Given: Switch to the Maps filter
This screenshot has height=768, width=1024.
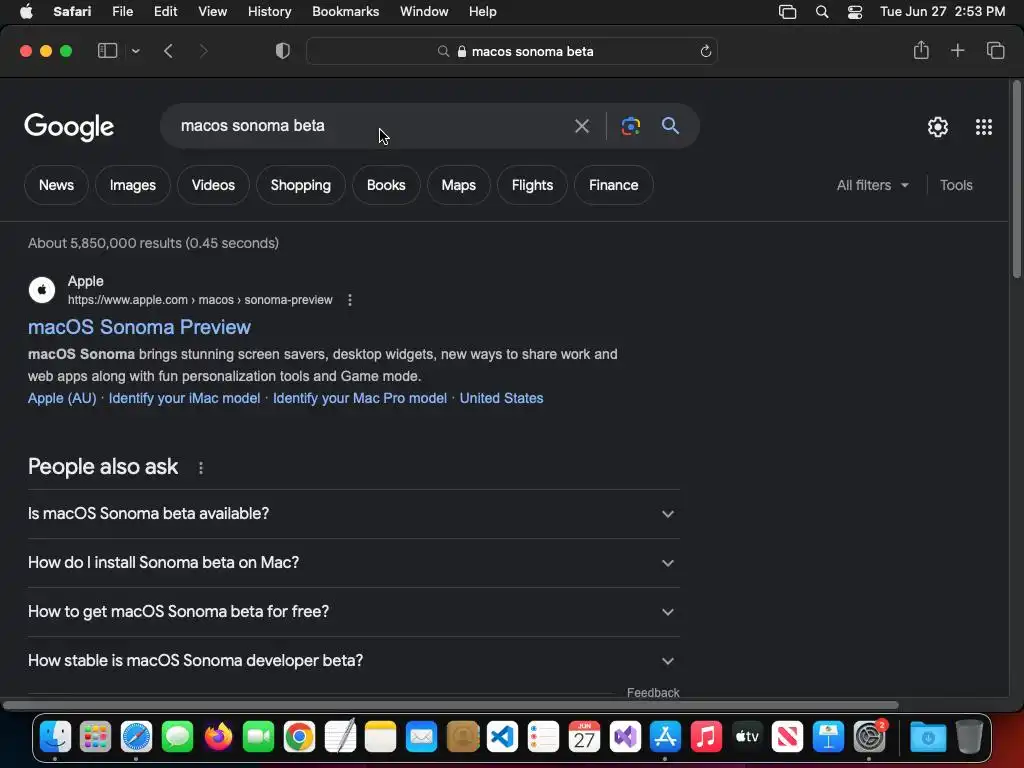Looking at the screenshot, I should click(458, 185).
